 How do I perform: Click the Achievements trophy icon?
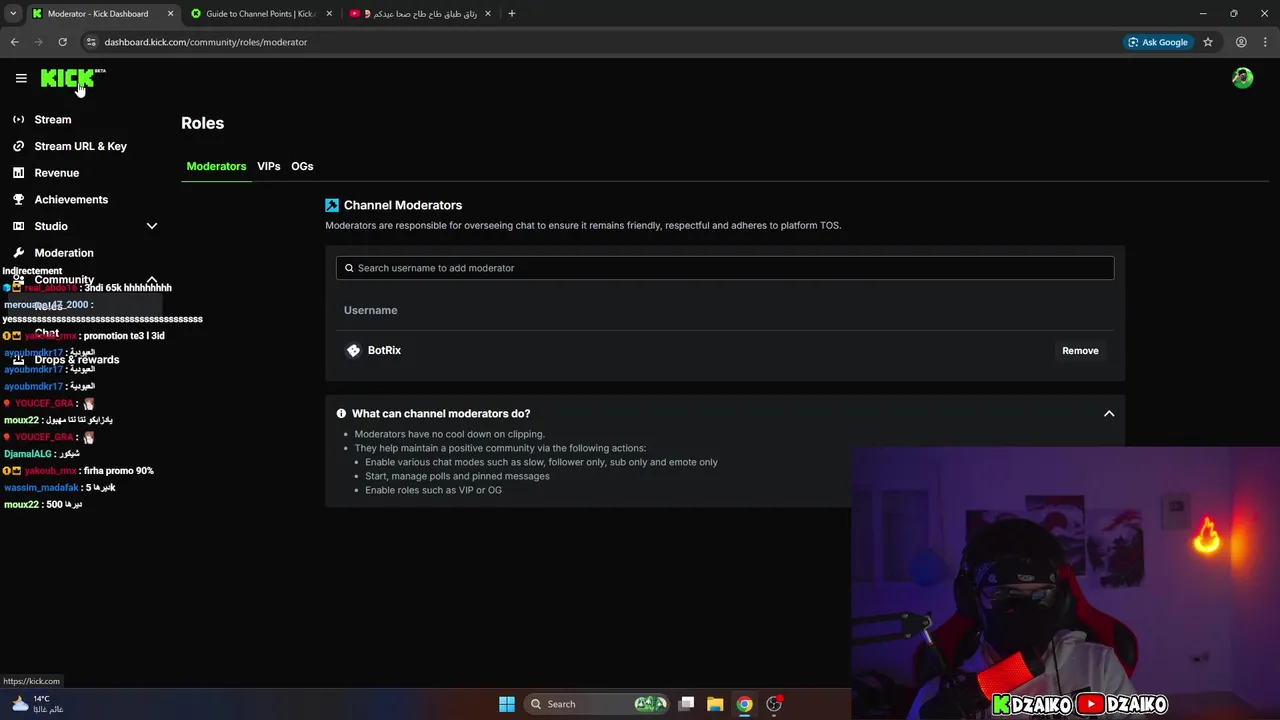[x=18, y=199]
